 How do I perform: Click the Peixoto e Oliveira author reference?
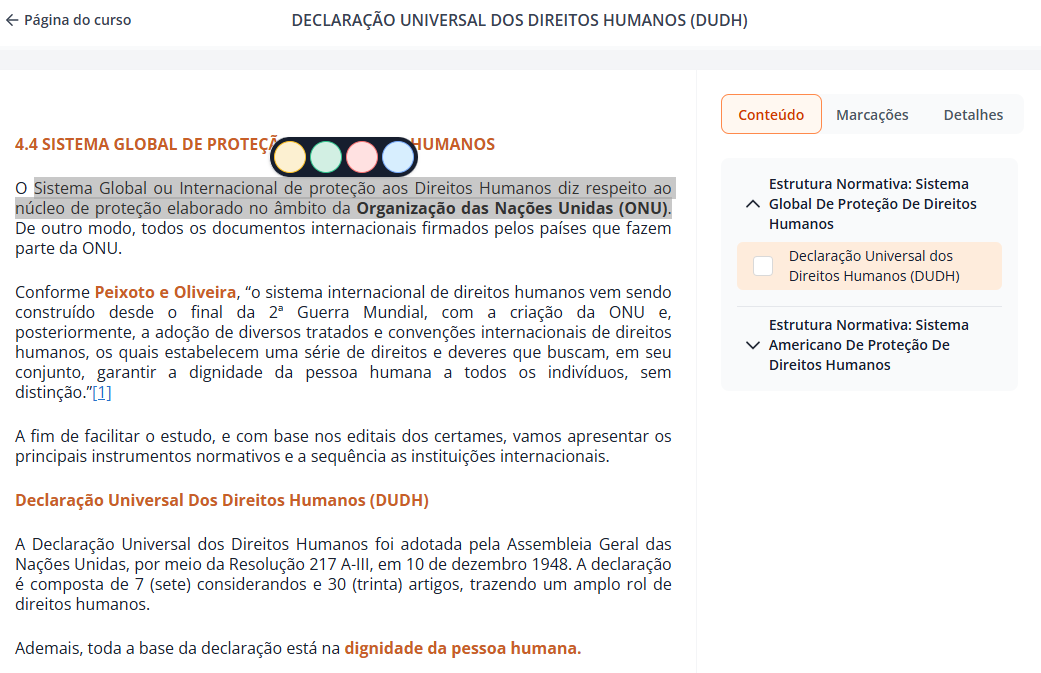click(166, 292)
